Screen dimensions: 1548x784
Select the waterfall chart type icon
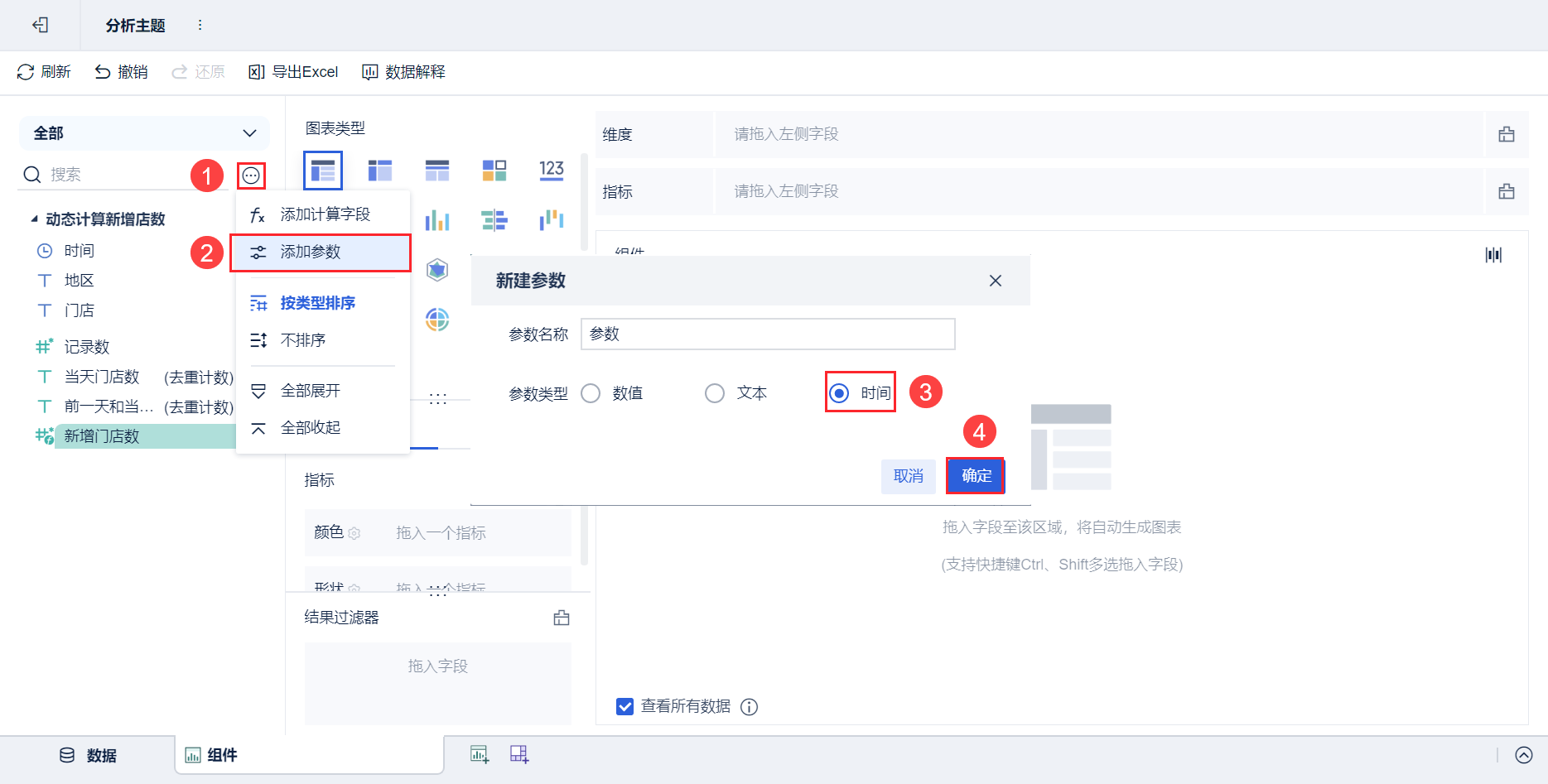pyautogui.click(x=552, y=220)
